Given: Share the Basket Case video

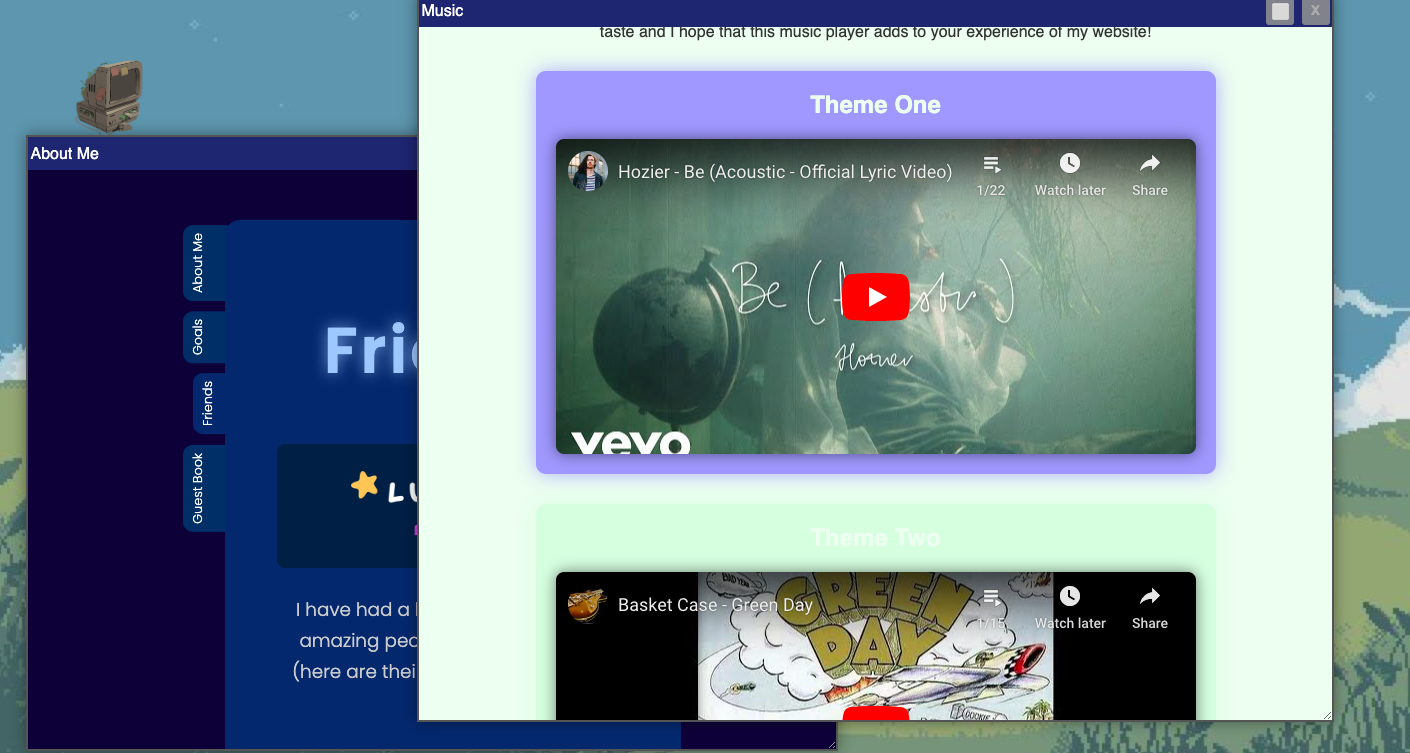Looking at the screenshot, I should click(x=1149, y=607).
